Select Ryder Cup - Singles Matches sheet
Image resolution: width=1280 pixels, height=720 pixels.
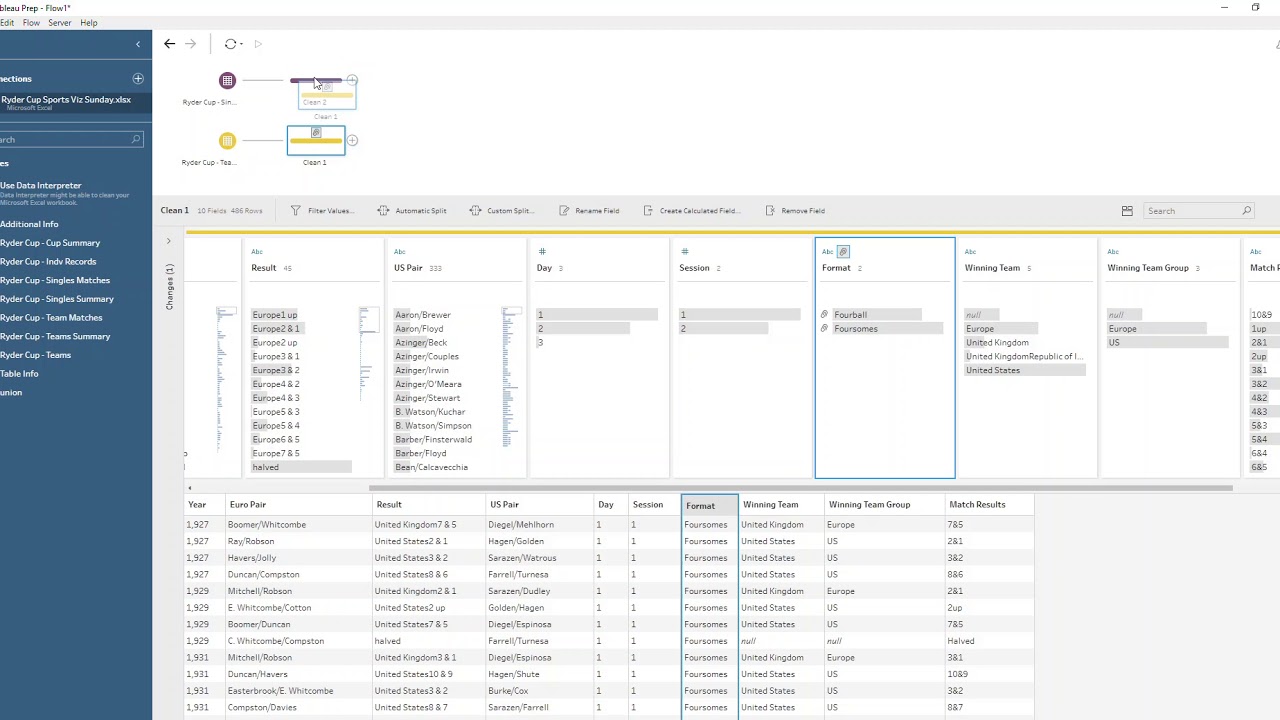pyautogui.click(x=55, y=280)
